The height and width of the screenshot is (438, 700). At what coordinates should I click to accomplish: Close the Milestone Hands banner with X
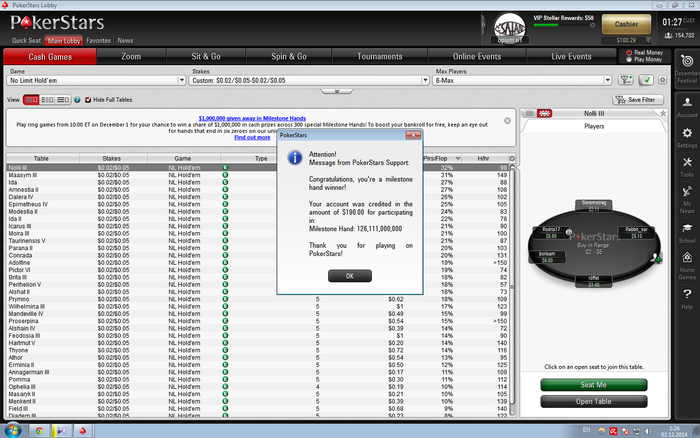coord(507,121)
